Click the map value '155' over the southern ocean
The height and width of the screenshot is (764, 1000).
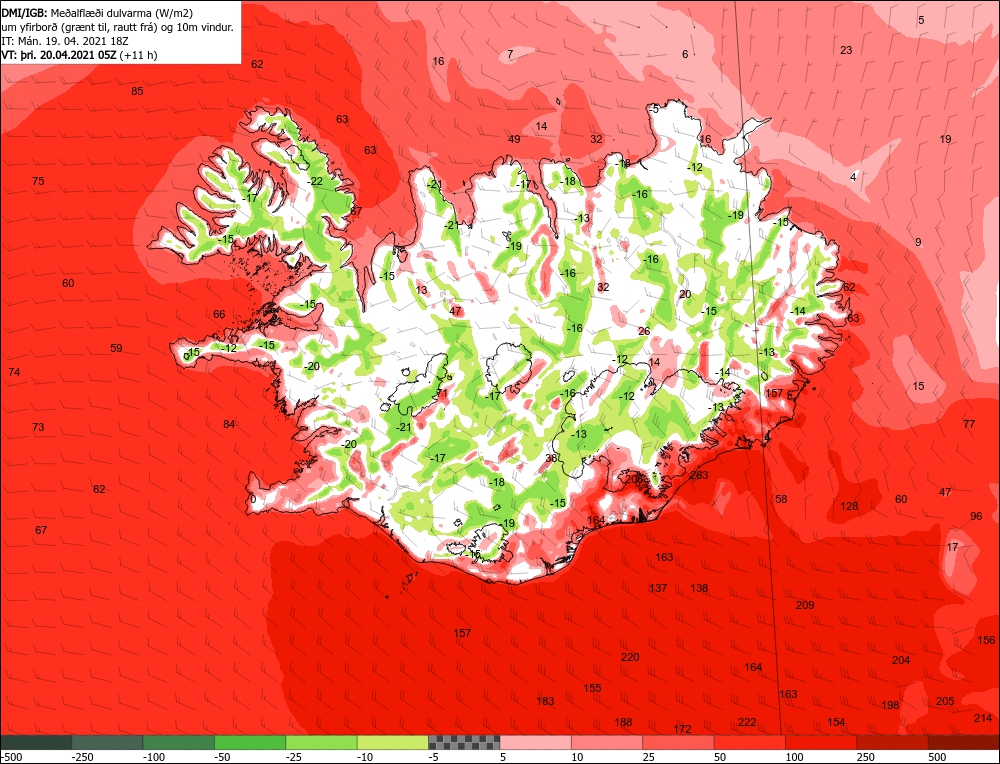(x=592, y=687)
